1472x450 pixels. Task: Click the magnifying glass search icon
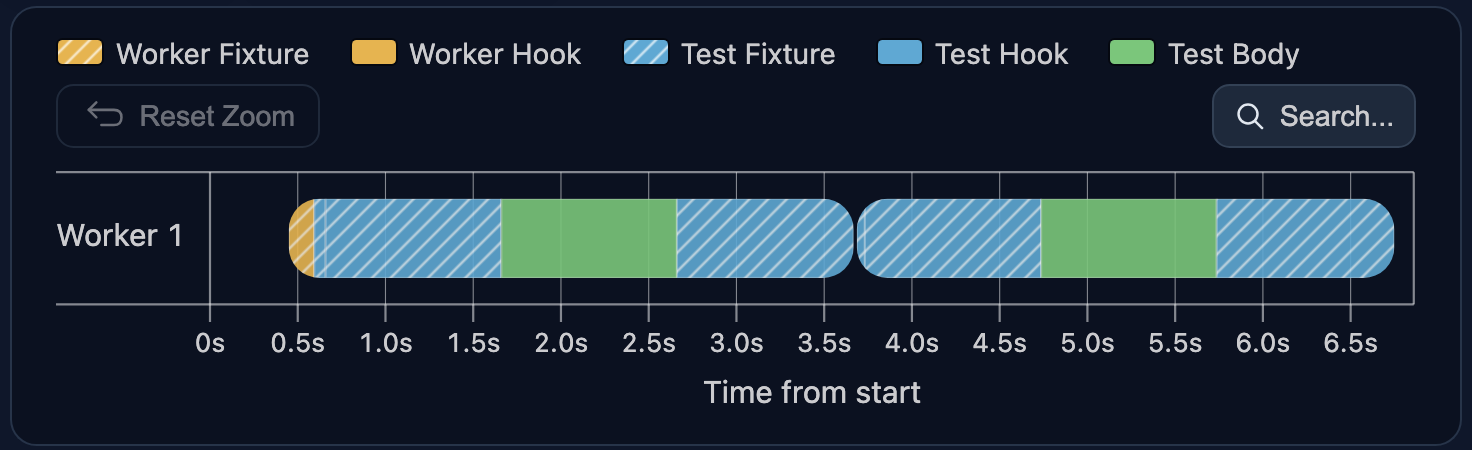coord(1250,116)
